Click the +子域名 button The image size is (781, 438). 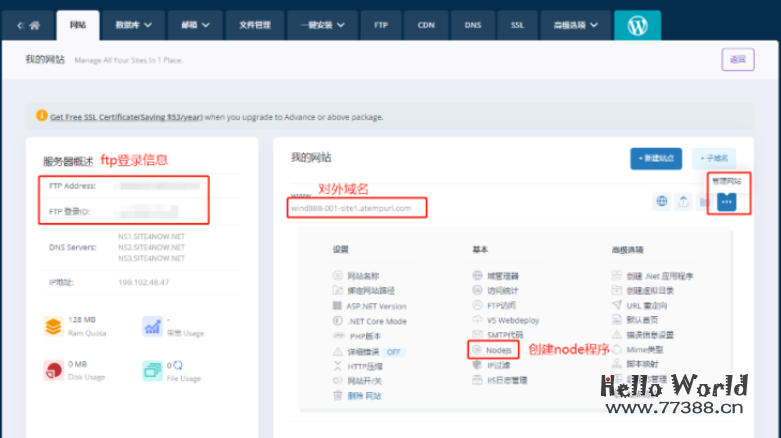point(714,158)
